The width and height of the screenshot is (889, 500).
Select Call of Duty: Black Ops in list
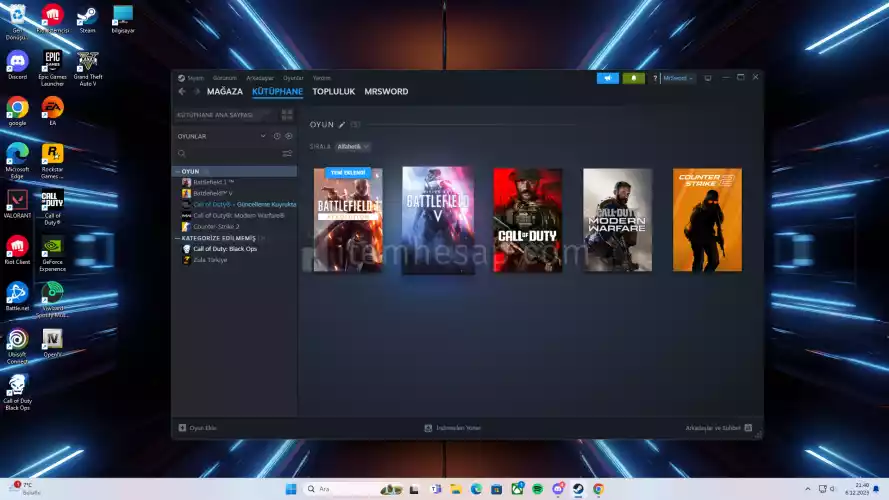[225, 249]
